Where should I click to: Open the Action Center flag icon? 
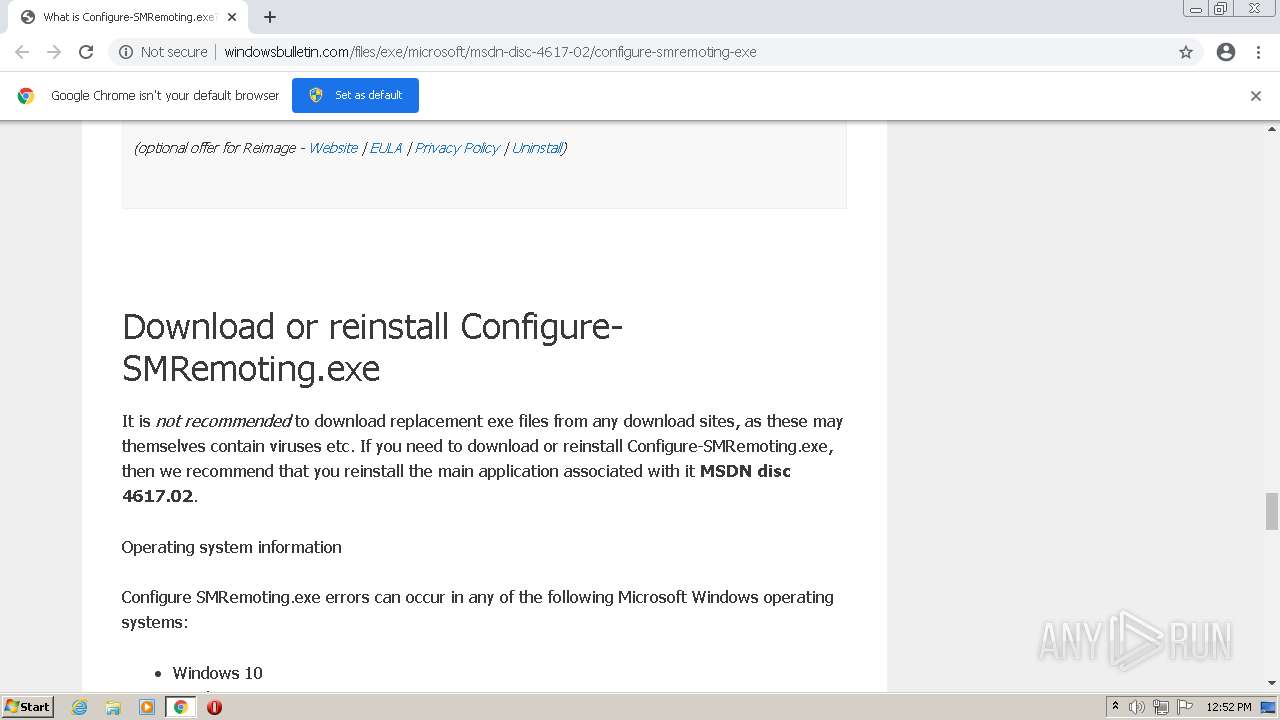pos(1185,707)
